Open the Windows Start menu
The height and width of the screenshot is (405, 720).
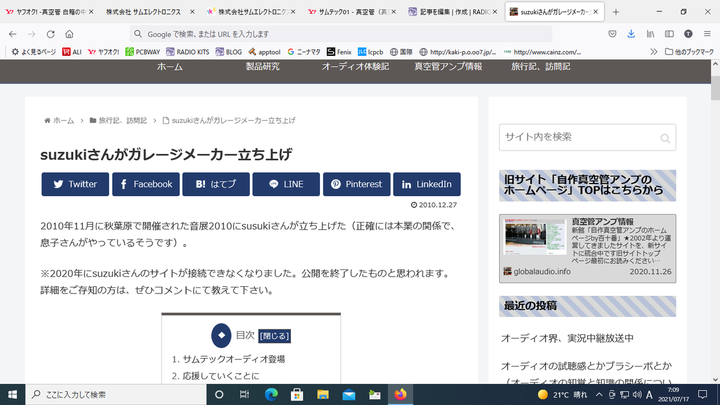click(x=12, y=394)
